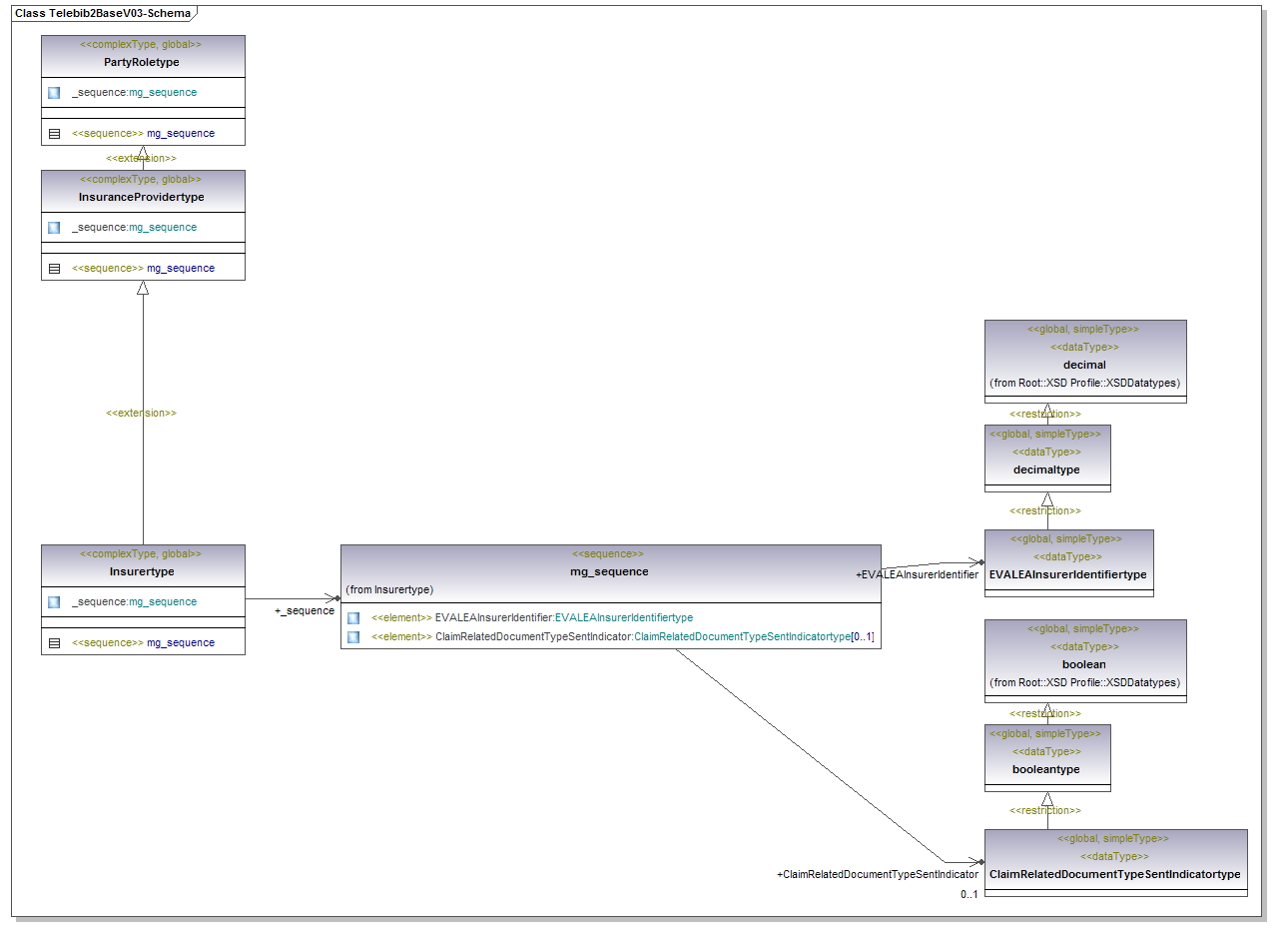
Task: Click the decimal datatype box
Action: (x=1084, y=365)
